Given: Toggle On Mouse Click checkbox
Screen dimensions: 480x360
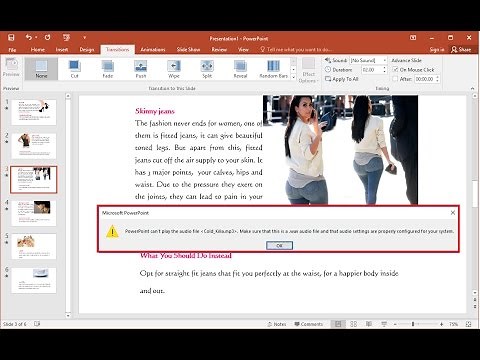Looking at the screenshot, I should click(x=395, y=70).
